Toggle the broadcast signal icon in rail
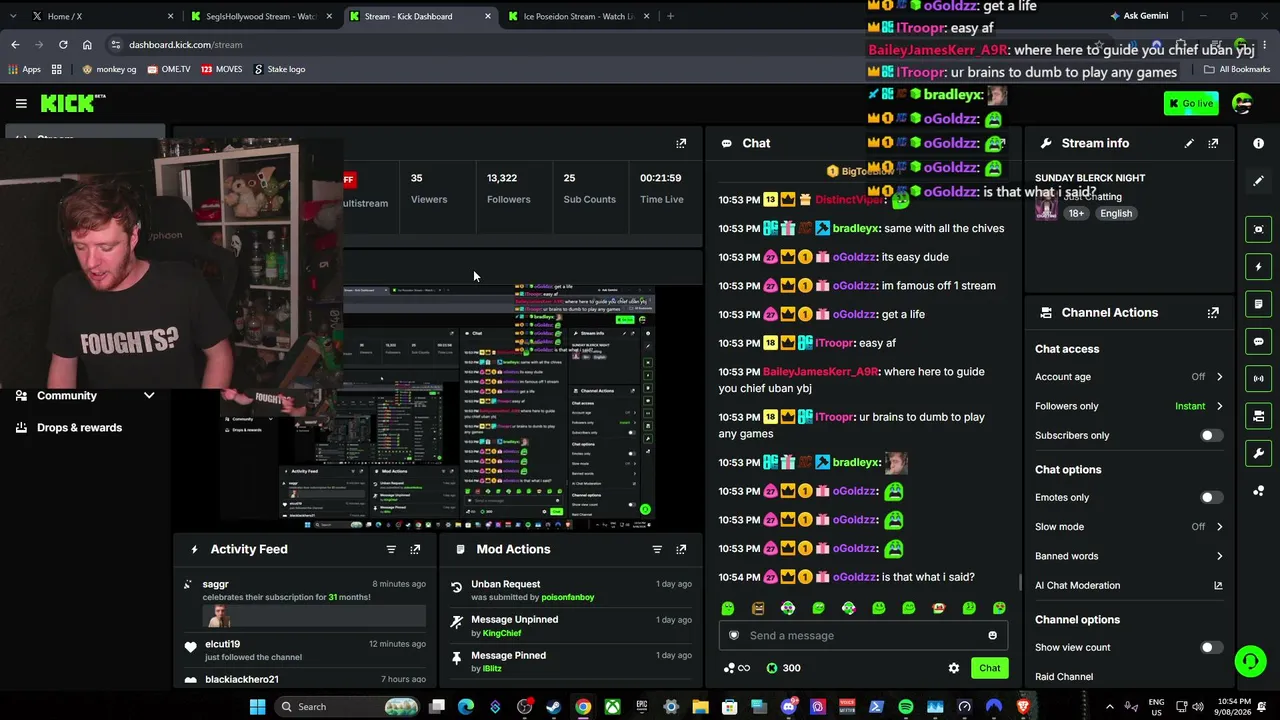Viewport: 1280px width, 720px height. (1259, 379)
